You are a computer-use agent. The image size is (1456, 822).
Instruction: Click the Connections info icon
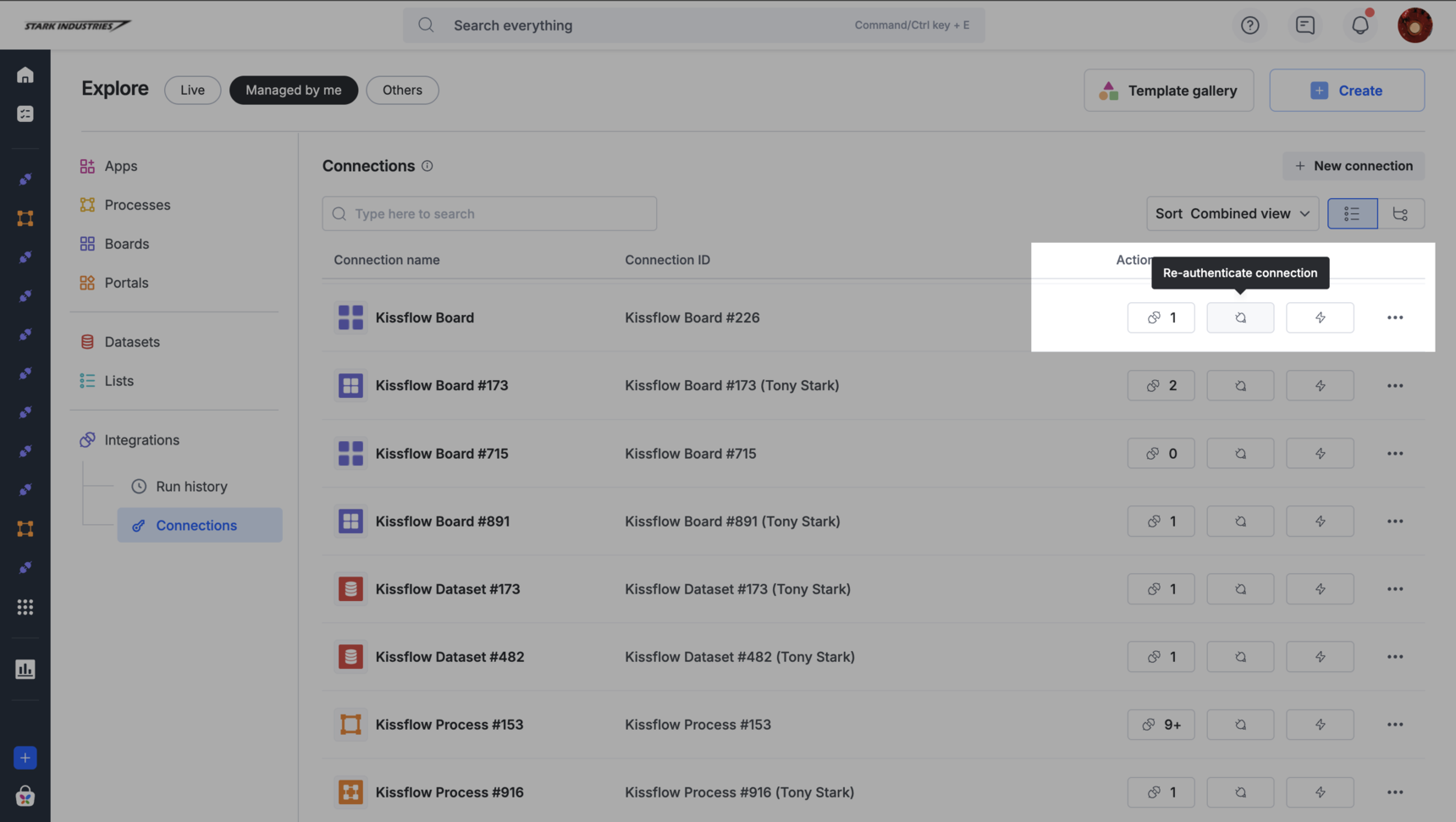coord(427,166)
